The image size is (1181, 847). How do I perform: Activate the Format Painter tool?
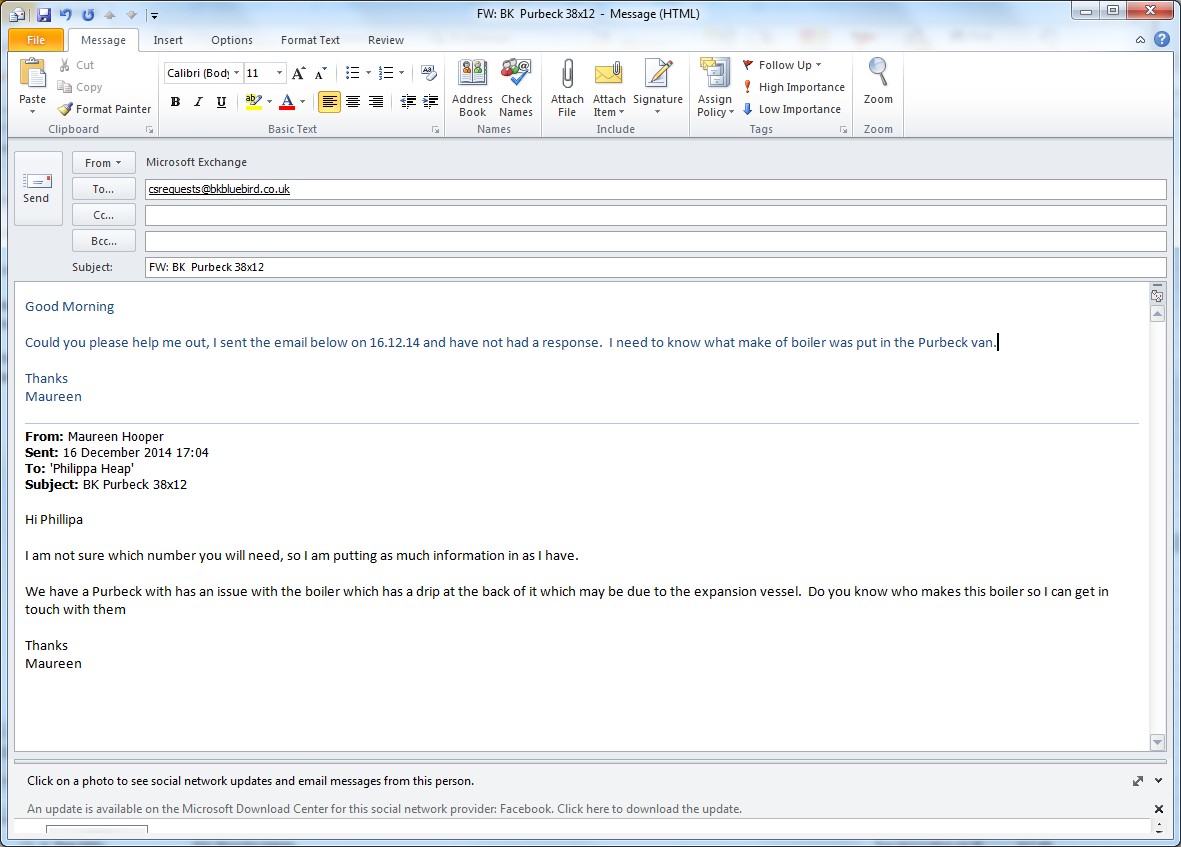pyautogui.click(x=105, y=109)
